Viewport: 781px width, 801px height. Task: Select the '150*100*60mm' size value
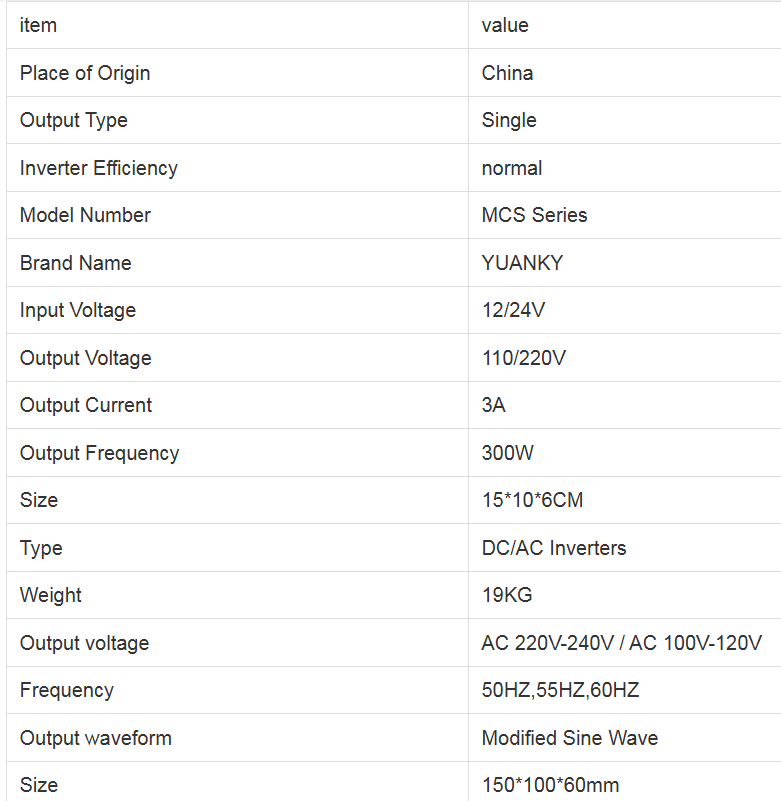pos(550,785)
